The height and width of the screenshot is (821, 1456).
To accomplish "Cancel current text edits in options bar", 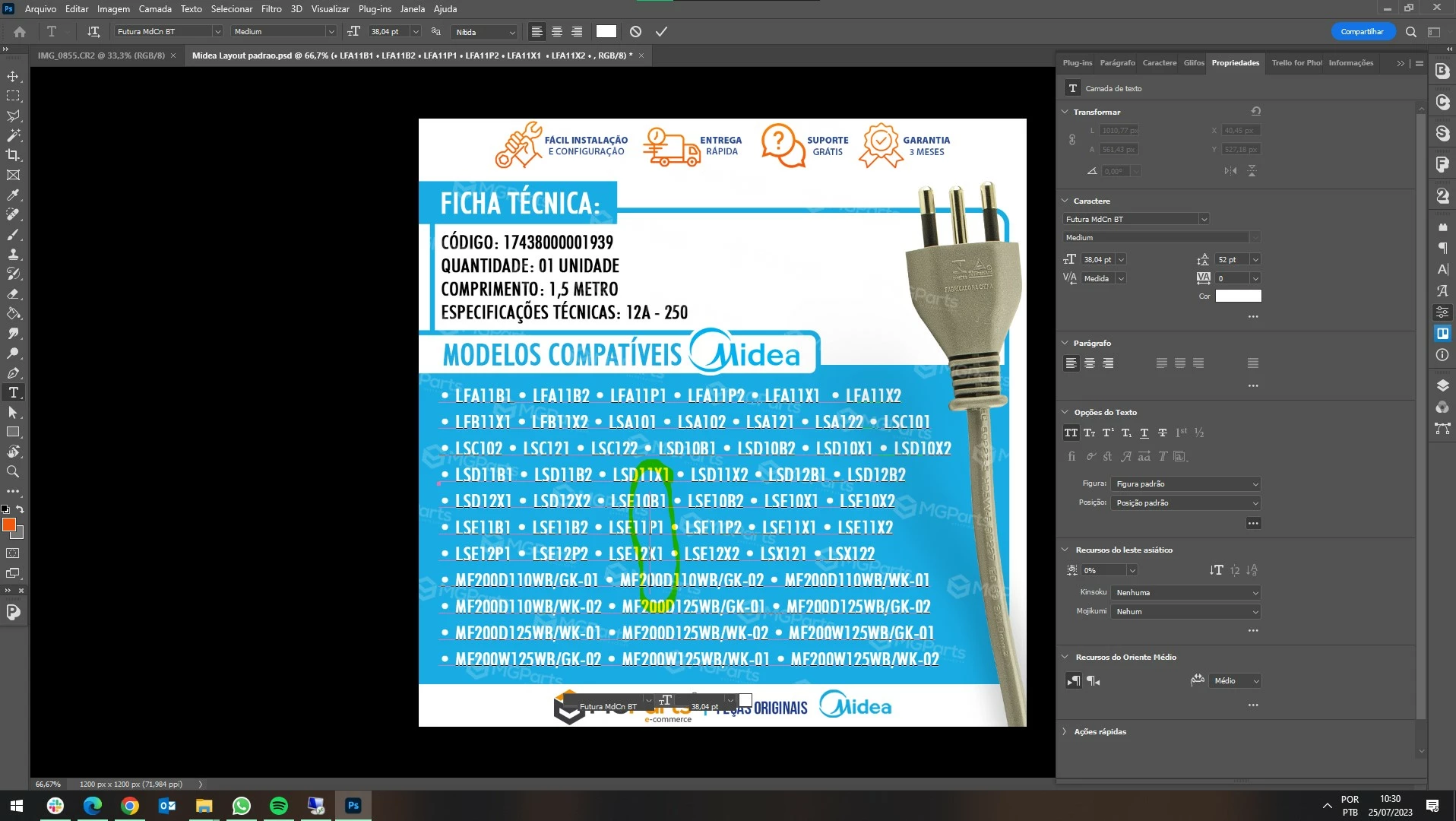I will [635, 32].
